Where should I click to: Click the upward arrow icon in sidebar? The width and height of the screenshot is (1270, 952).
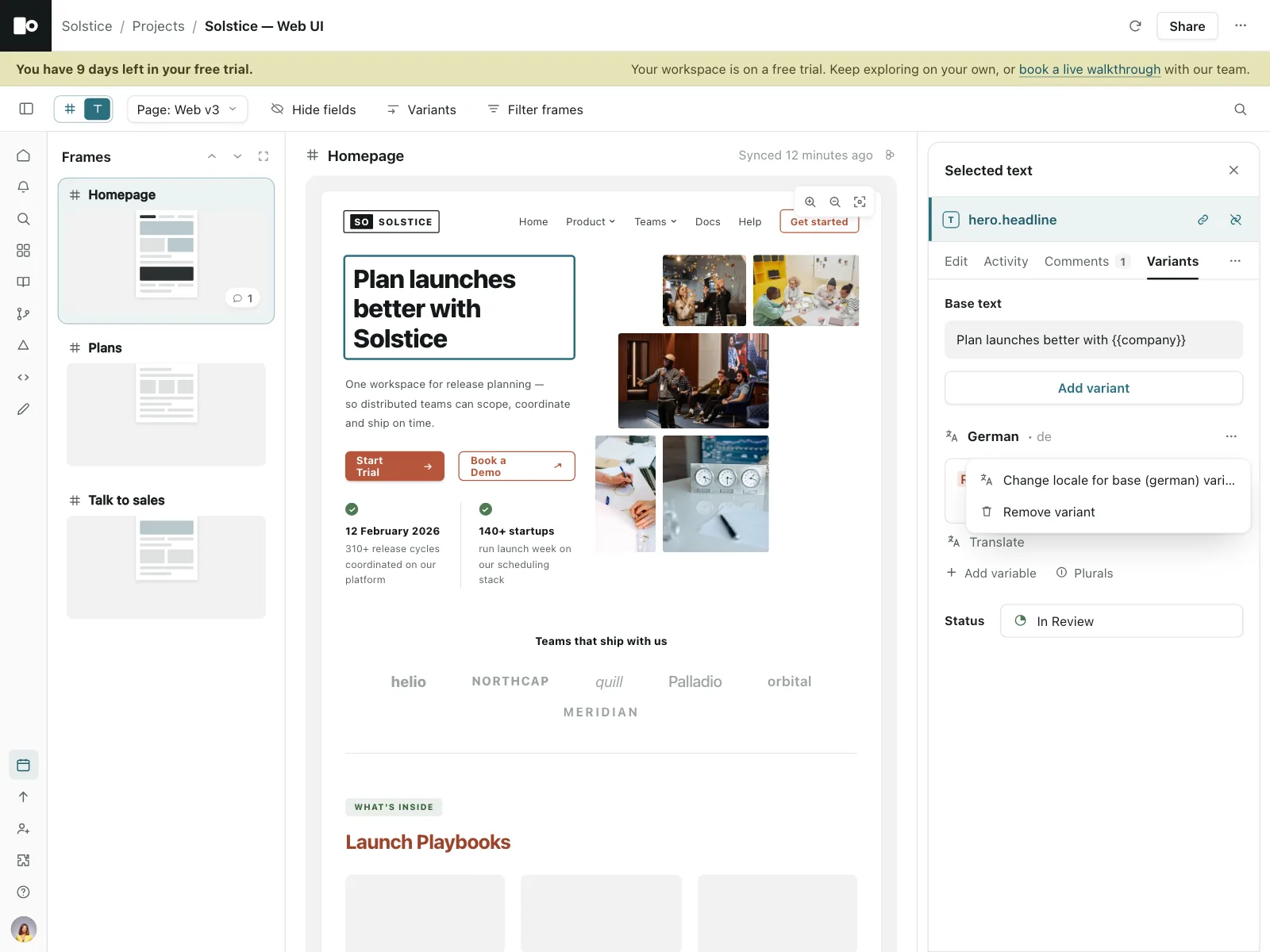pos(24,797)
